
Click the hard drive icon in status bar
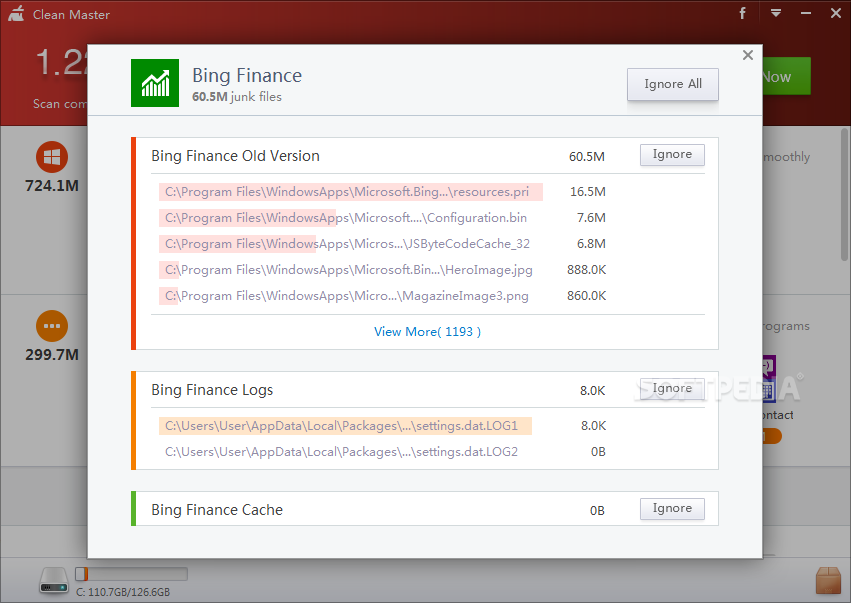tap(54, 580)
